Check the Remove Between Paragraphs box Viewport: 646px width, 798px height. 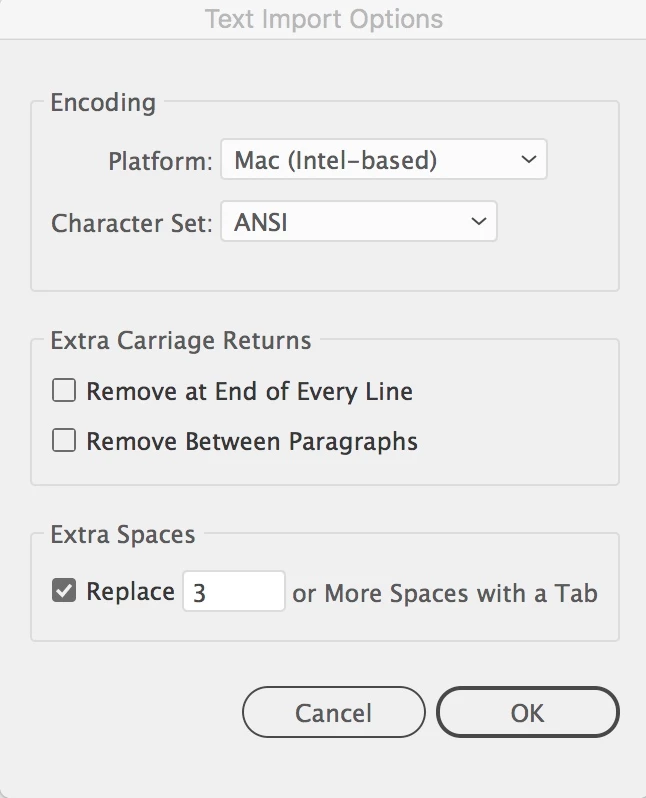(x=64, y=440)
